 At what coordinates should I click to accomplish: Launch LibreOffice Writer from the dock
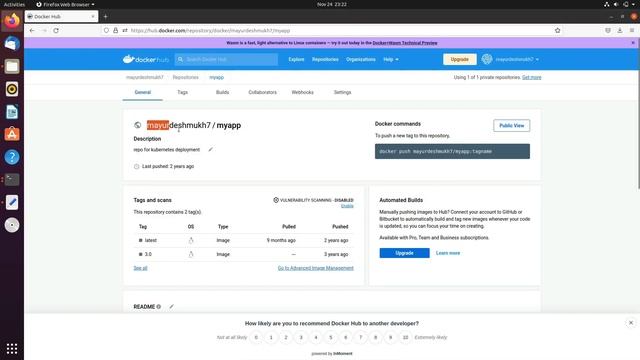12,112
